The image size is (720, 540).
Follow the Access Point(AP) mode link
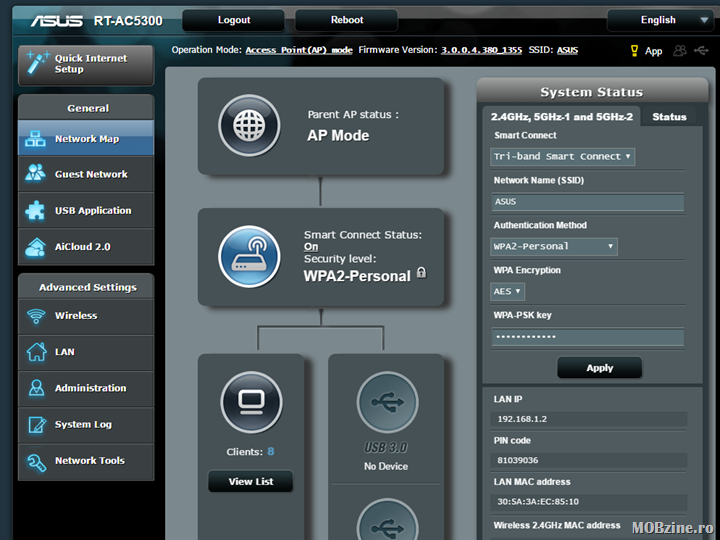[x=299, y=50]
